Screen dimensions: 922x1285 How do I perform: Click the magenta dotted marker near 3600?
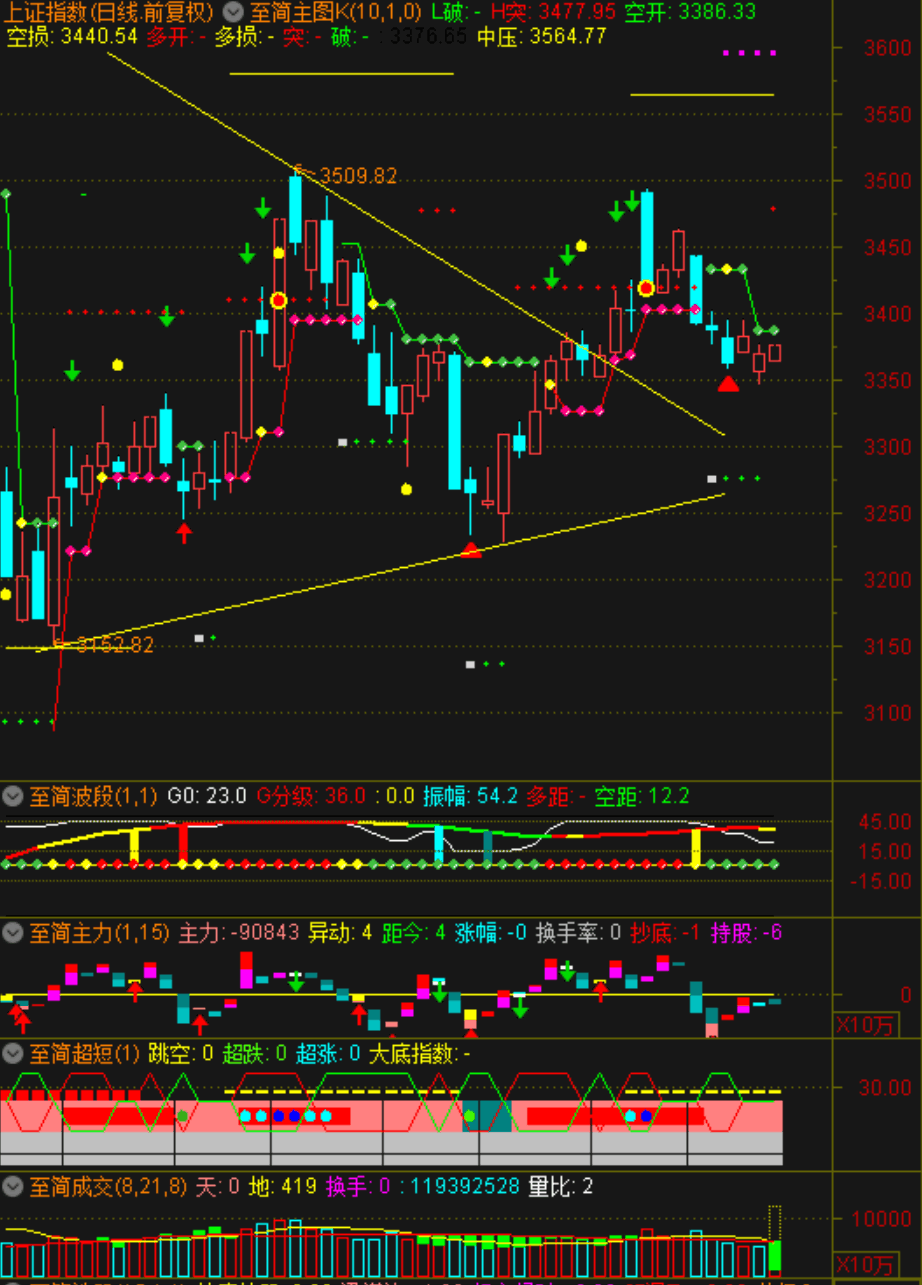point(749,52)
